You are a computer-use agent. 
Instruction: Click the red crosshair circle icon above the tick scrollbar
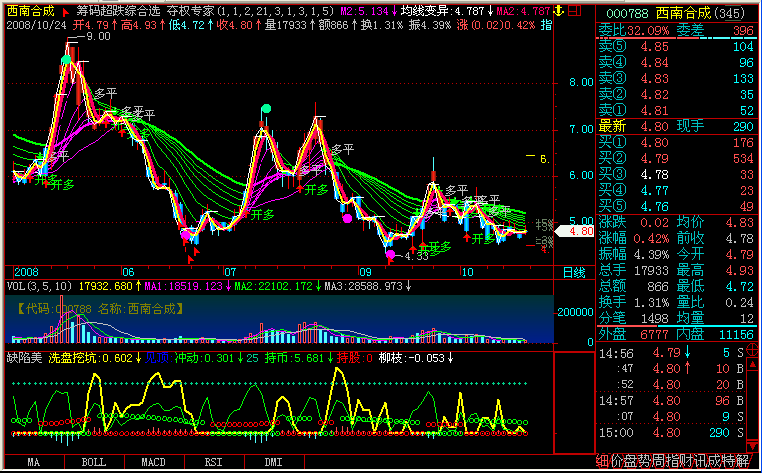[x=752, y=349]
